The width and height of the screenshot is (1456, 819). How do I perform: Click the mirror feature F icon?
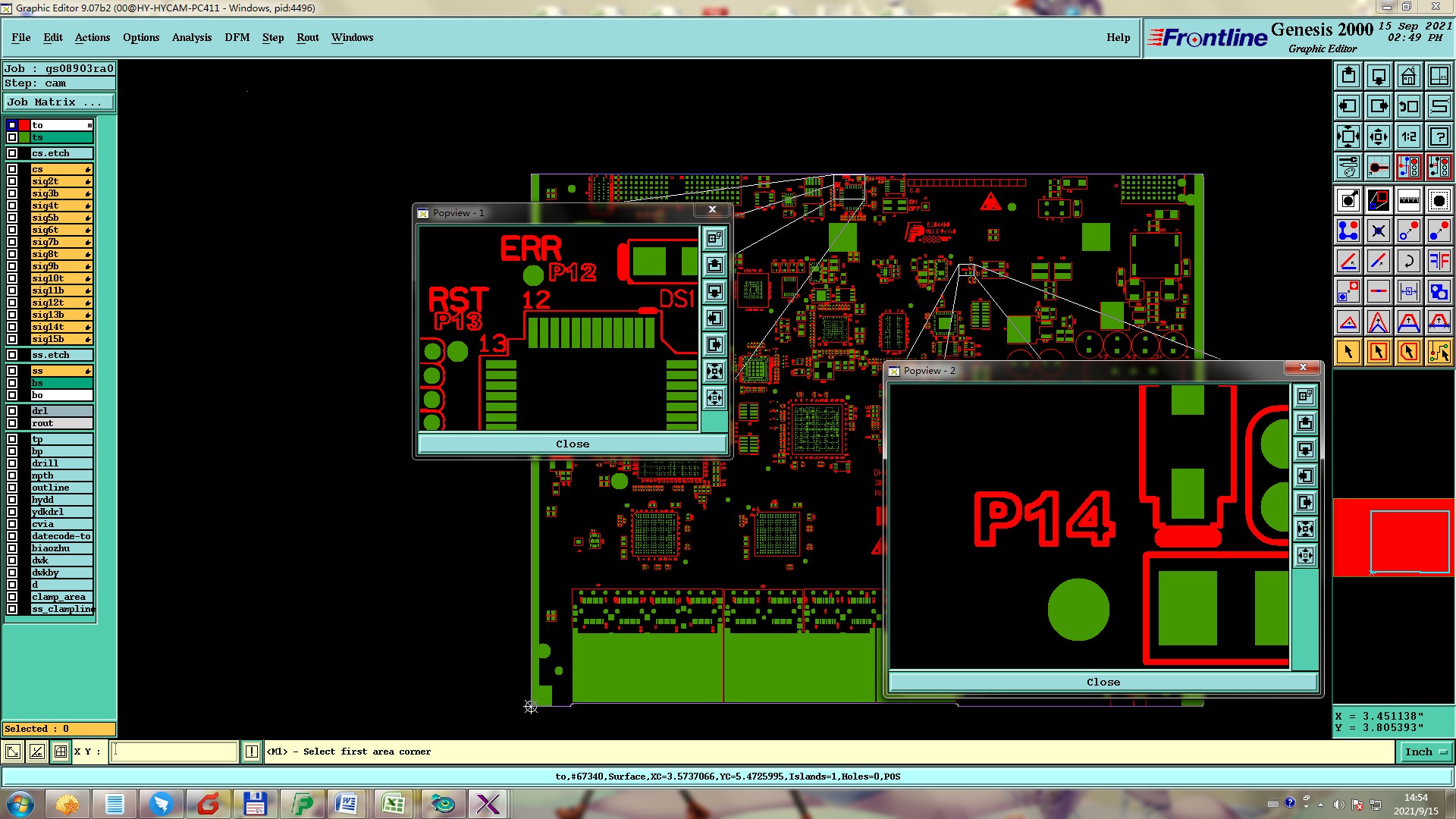click(1439, 261)
